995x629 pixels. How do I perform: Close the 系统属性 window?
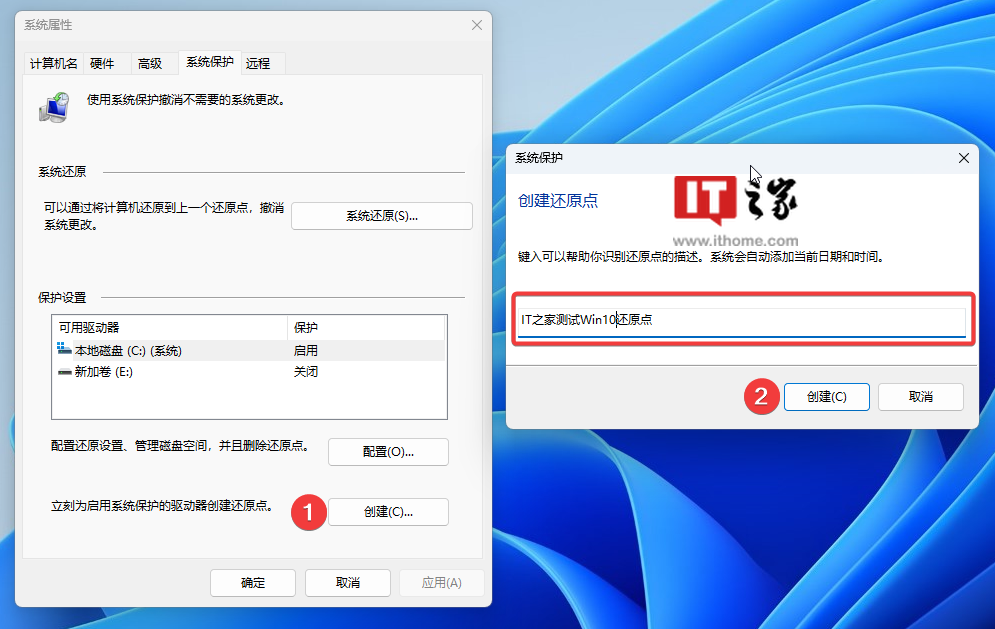tap(477, 25)
